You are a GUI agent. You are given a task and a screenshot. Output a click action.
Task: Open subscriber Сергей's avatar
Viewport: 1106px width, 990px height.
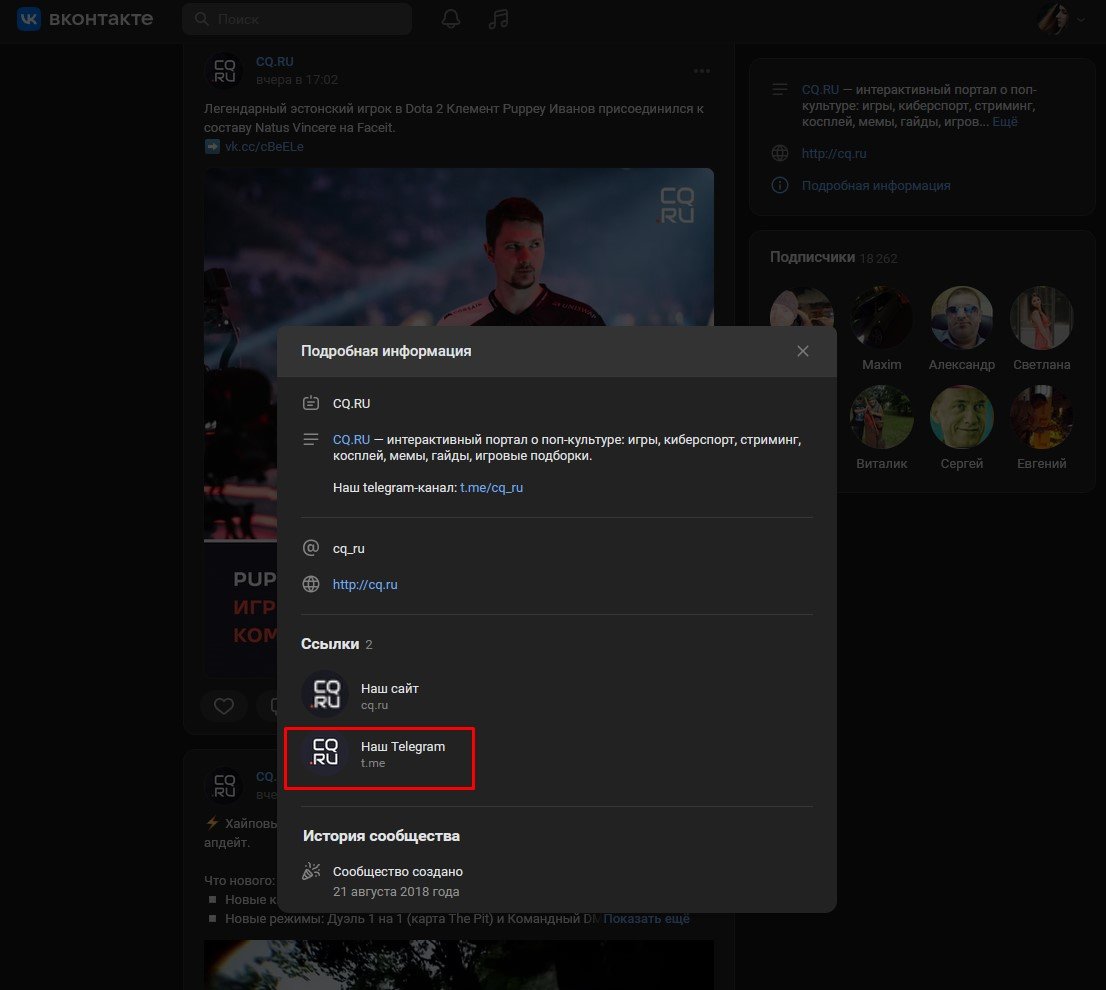pyautogui.click(x=961, y=417)
